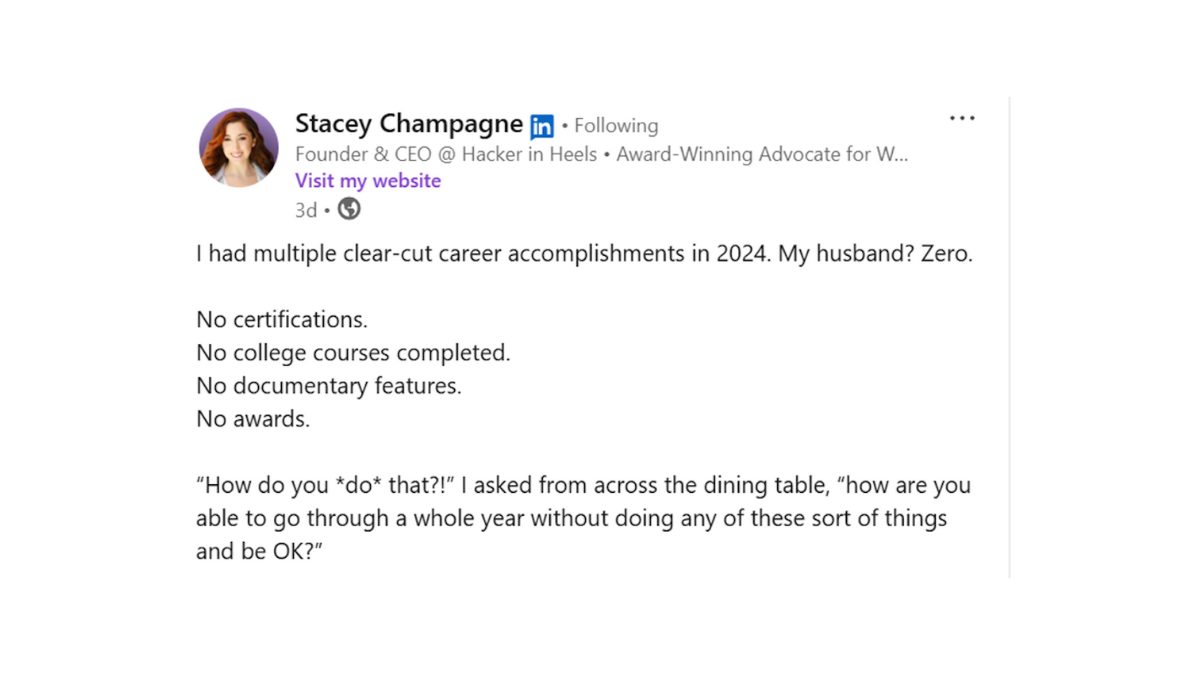
Task: Open Stacey Champagne's name link
Action: [x=409, y=123]
